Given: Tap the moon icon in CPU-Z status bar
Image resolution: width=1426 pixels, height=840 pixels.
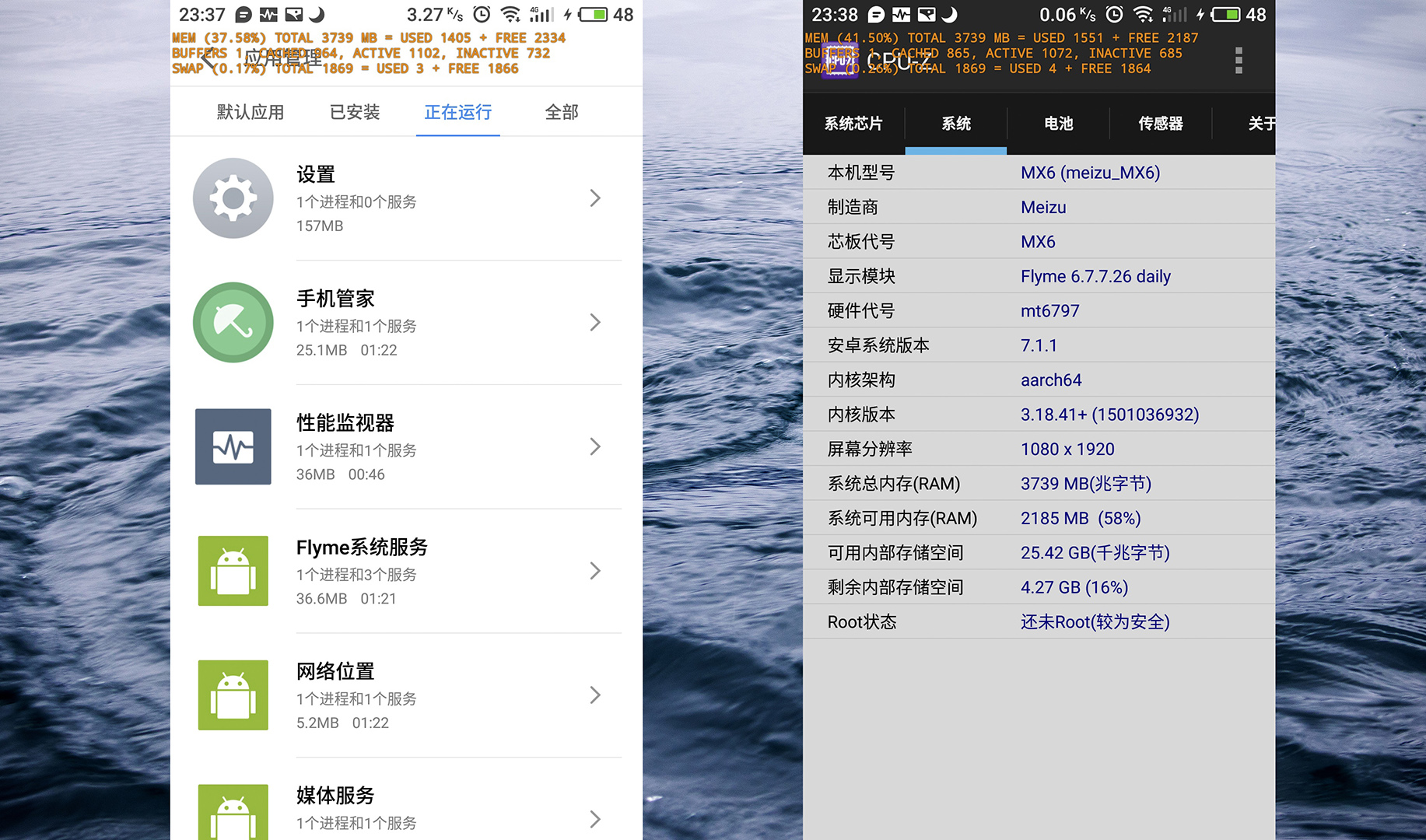Looking at the screenshot, I should pyautogui.click(x=949, y=15).
